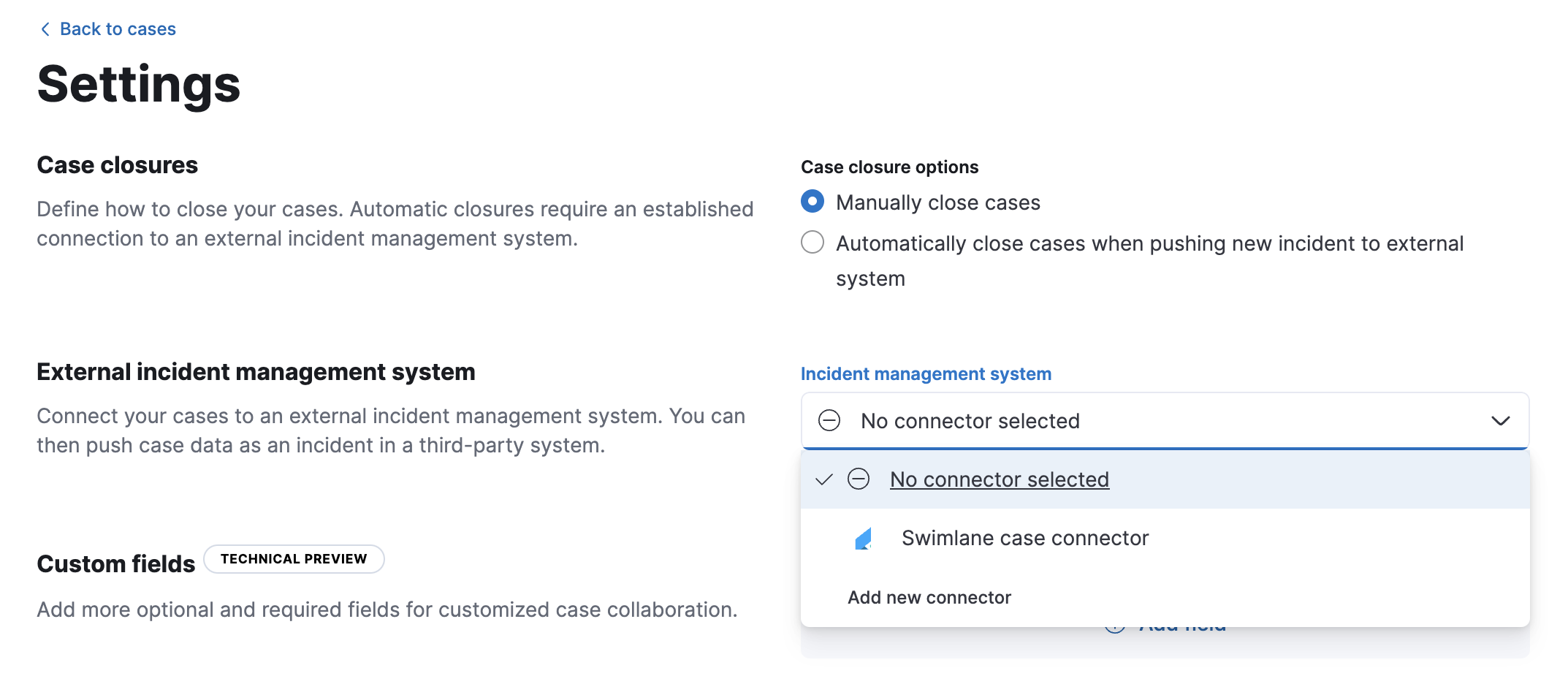Image resolution: width=1568 pixels, height=676 pixels.
Task: Click the 'Incident management system' field label
Action: [x=926, y=374]
